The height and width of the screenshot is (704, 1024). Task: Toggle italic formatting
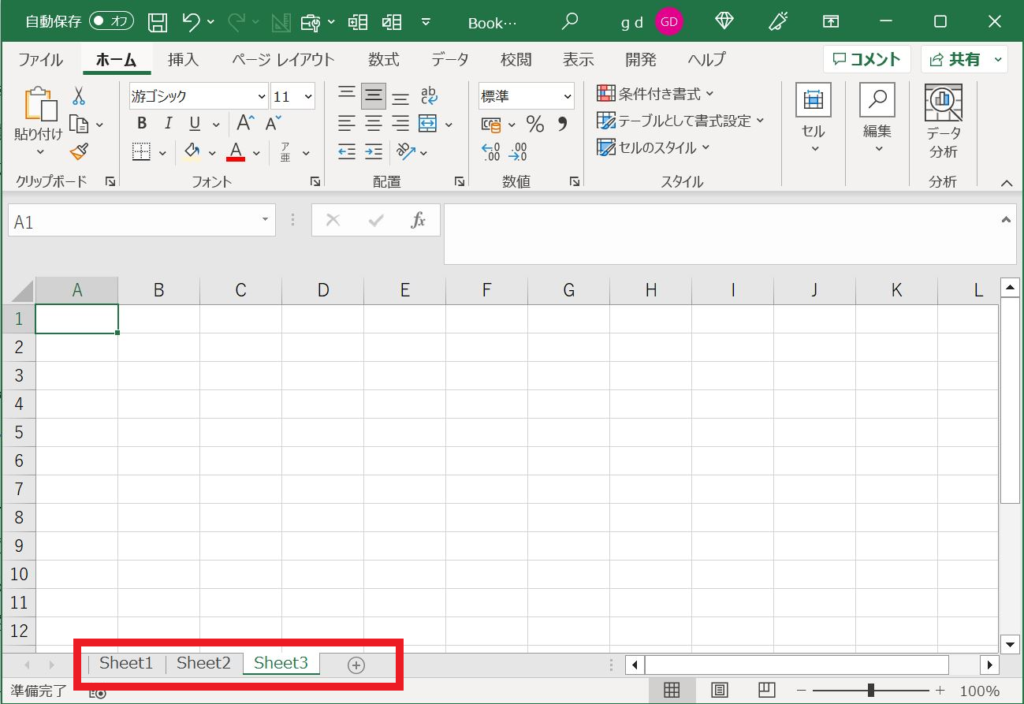point(167,122)
